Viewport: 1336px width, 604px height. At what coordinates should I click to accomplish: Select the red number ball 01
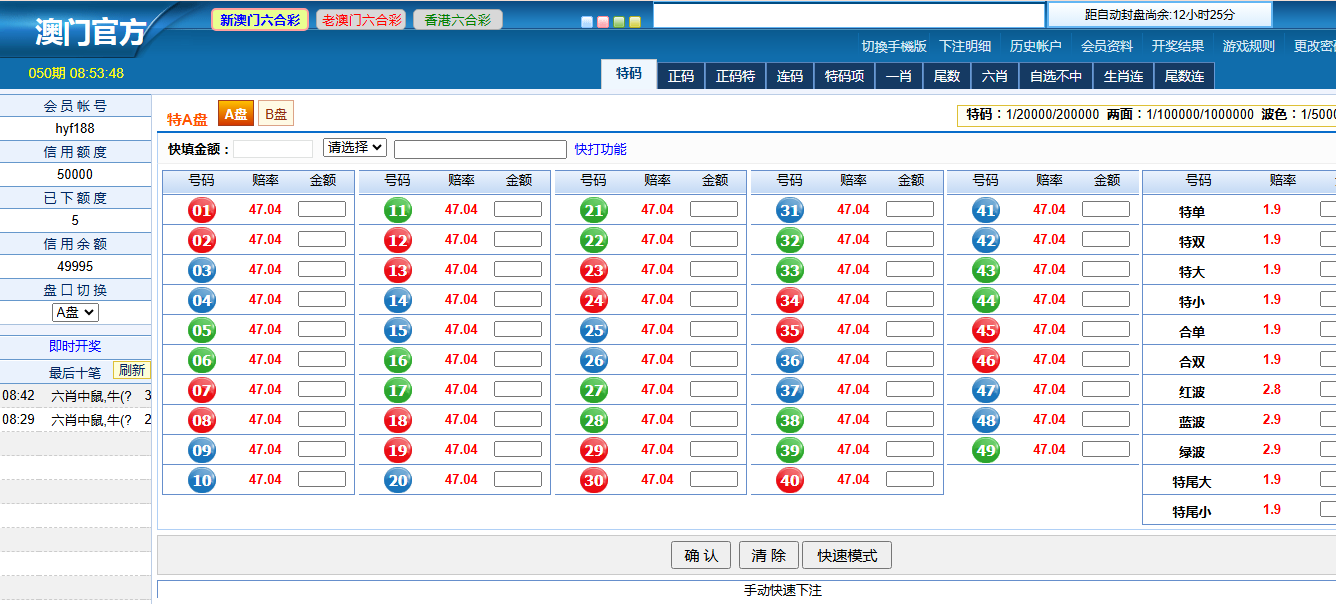click(x=200, y=209)
